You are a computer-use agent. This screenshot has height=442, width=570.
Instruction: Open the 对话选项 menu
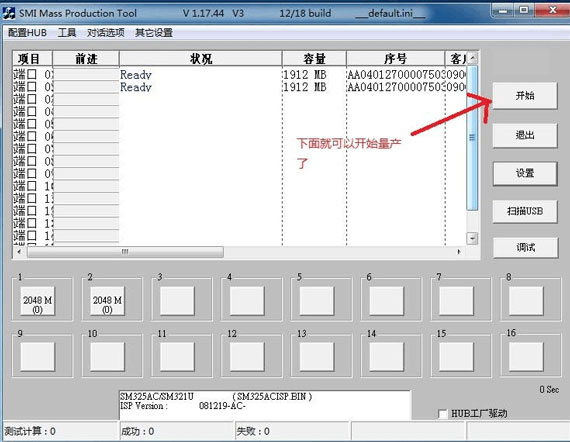pyautogui.click(x=105, y=33)
